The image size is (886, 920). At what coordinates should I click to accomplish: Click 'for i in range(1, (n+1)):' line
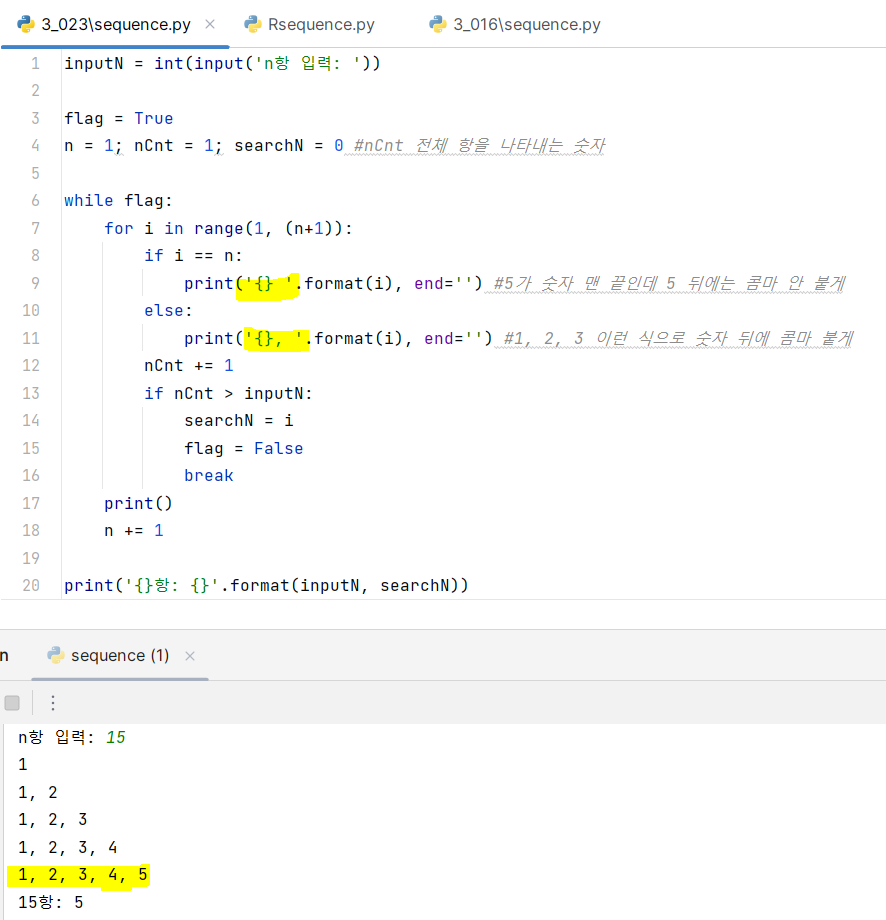click(228, 228)
